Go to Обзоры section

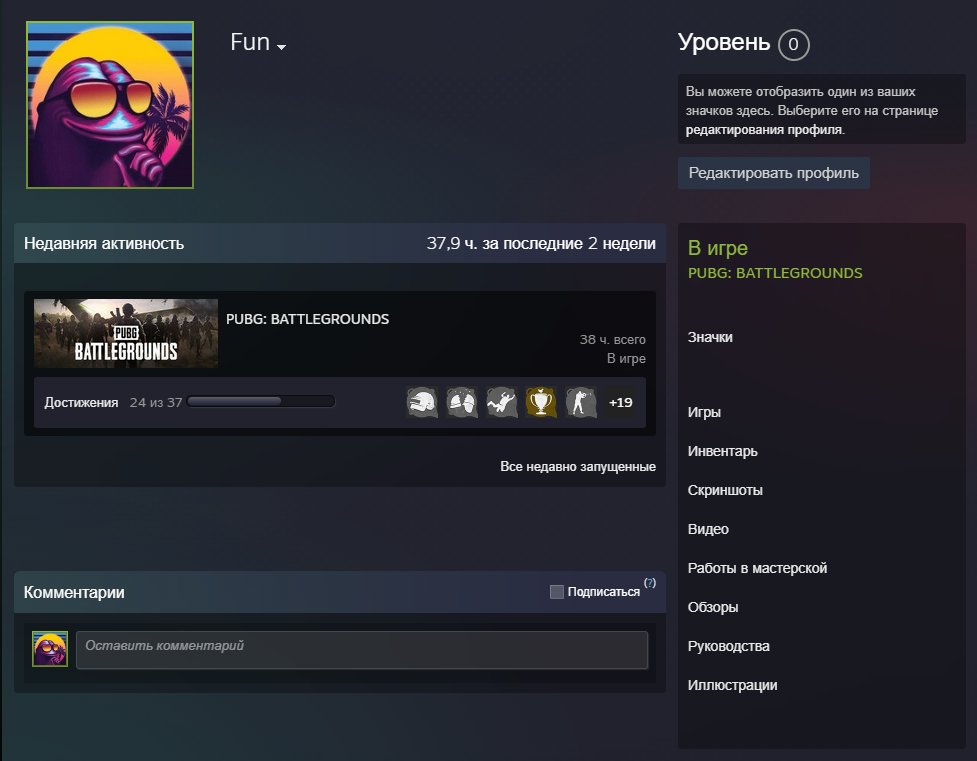(x=713, y=607)
